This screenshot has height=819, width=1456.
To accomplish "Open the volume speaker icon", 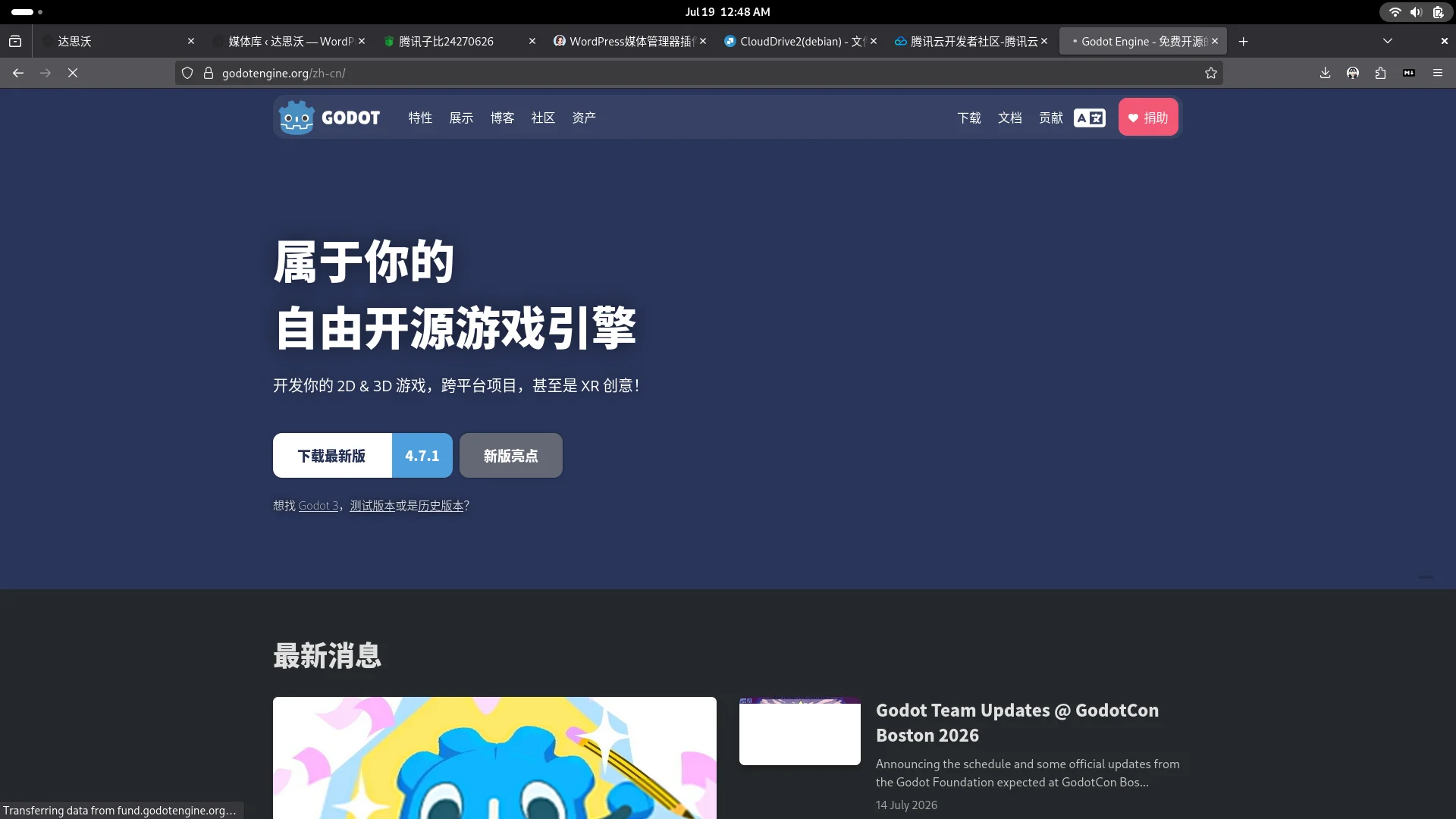I will 1416,12.
